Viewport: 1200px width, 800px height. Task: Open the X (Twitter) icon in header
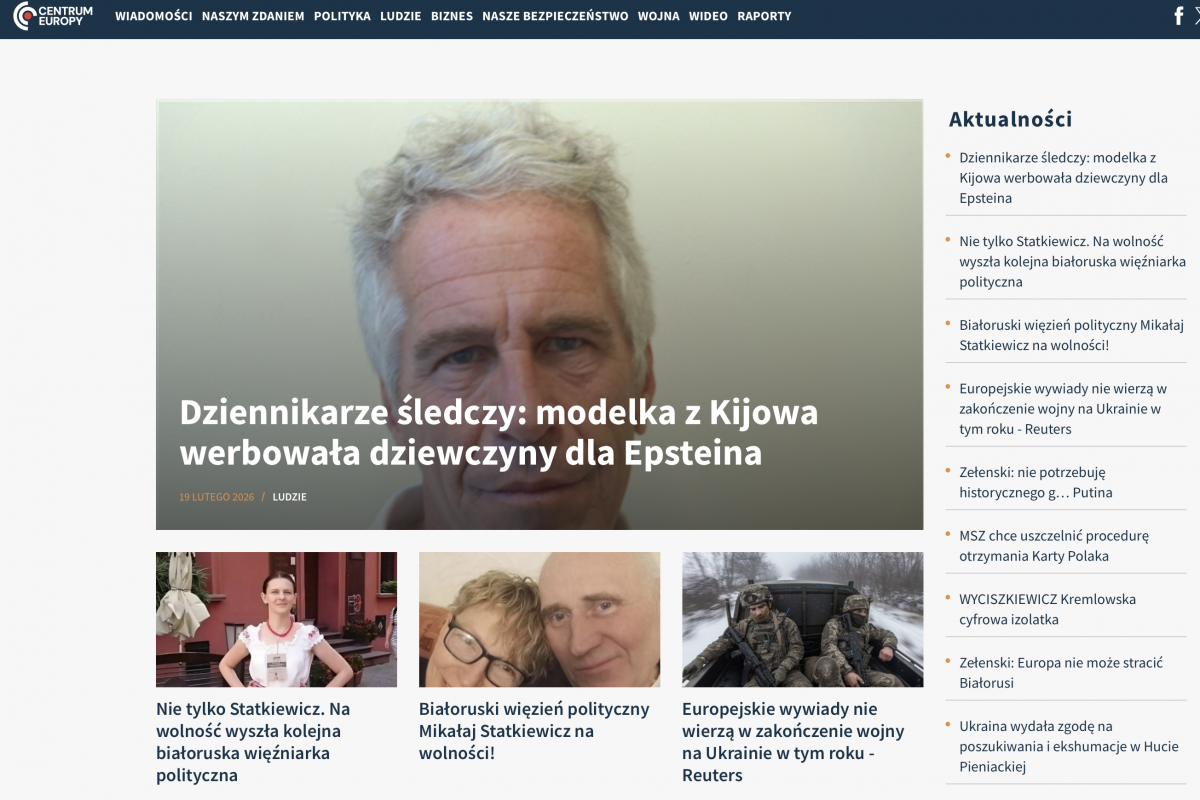point(1197,16)
